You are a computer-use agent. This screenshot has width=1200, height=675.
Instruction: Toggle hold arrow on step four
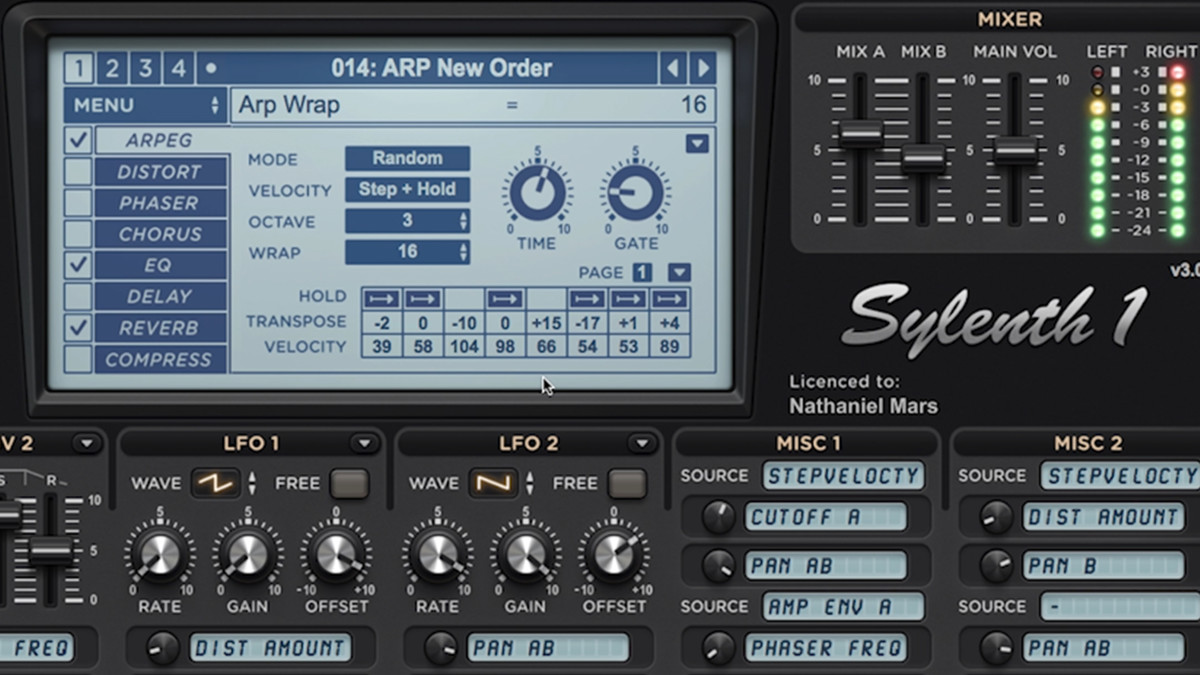[505, 298]
